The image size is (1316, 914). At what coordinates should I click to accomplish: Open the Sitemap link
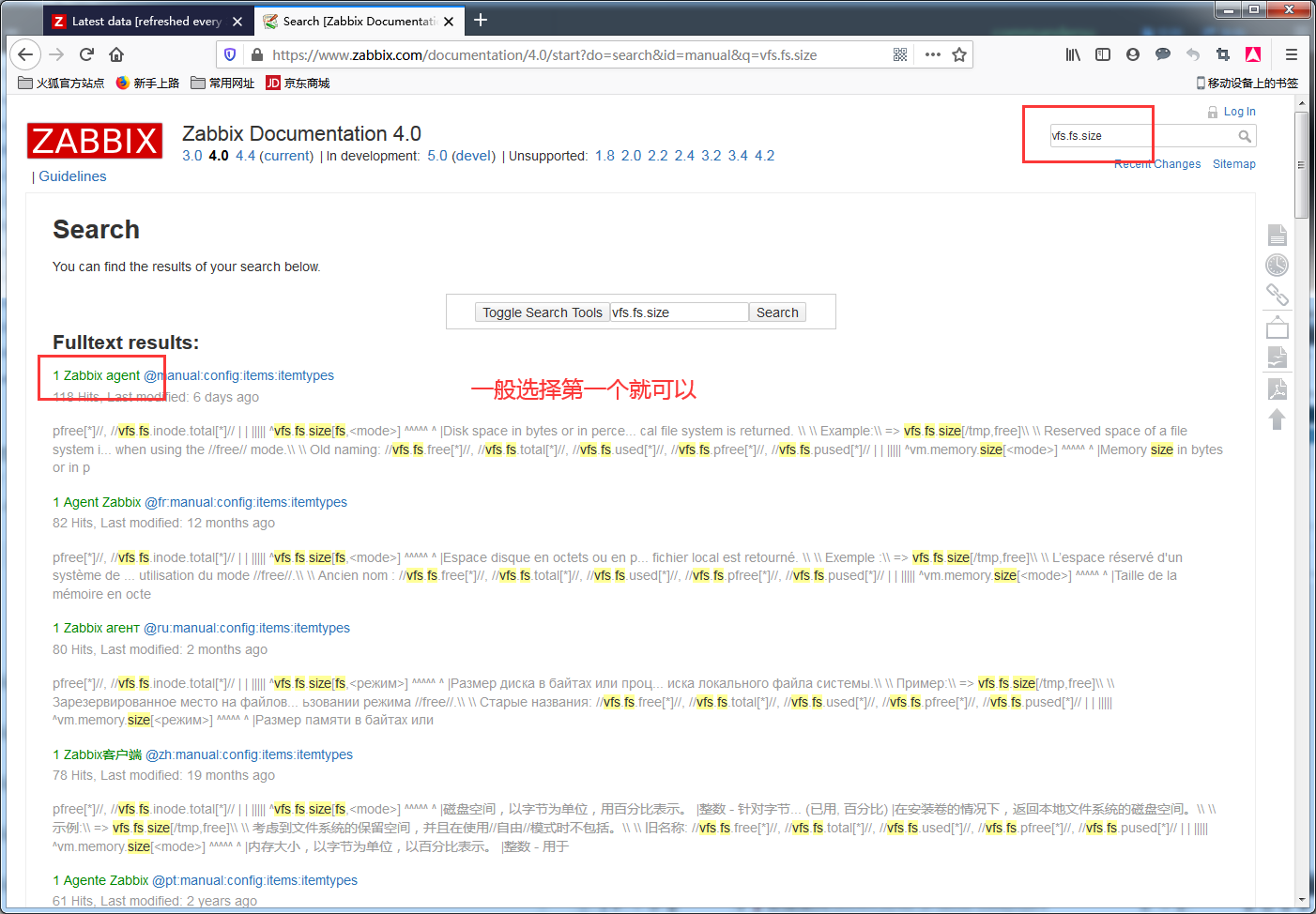[1233, 164]
